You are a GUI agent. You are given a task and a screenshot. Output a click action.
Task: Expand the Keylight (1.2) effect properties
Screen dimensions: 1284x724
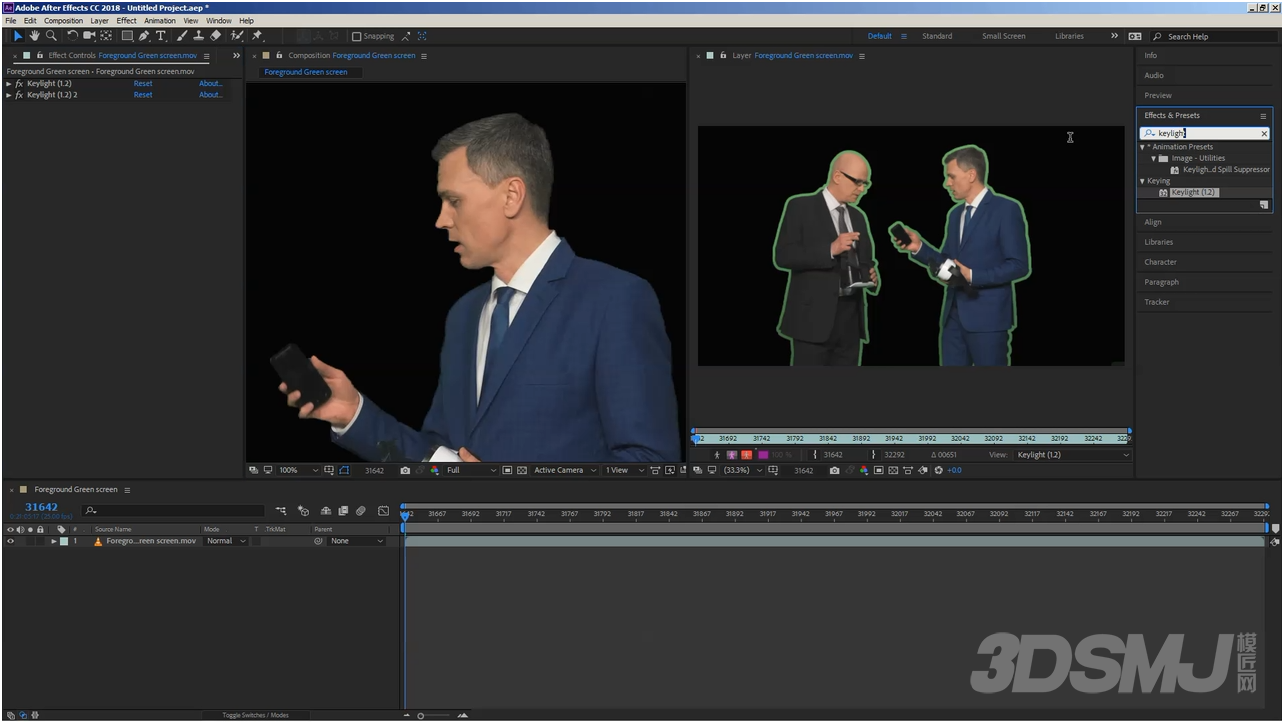(x=9, y=84)
